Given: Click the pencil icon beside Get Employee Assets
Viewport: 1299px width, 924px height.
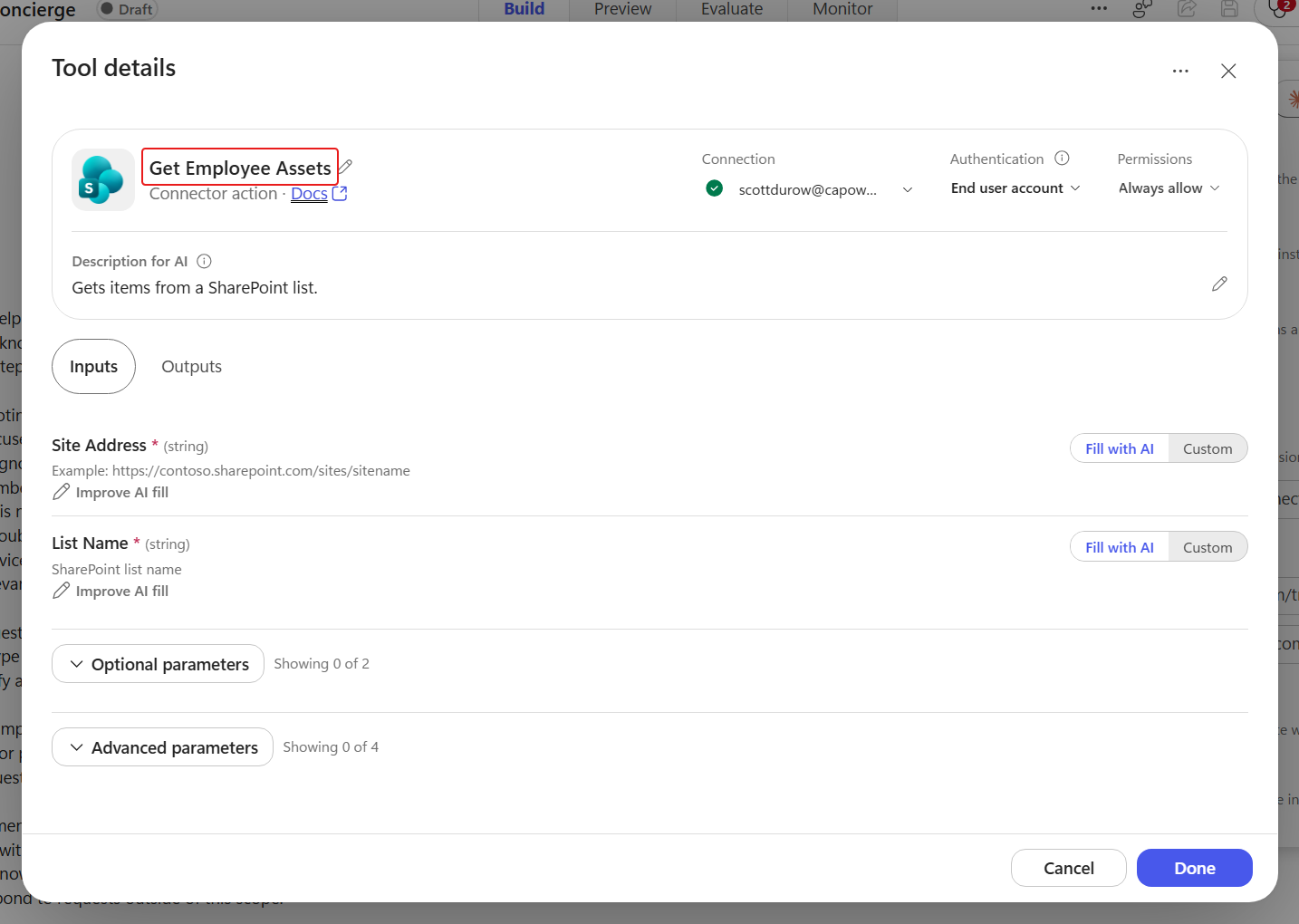Looking at the screenshot, I should [346, 167].
